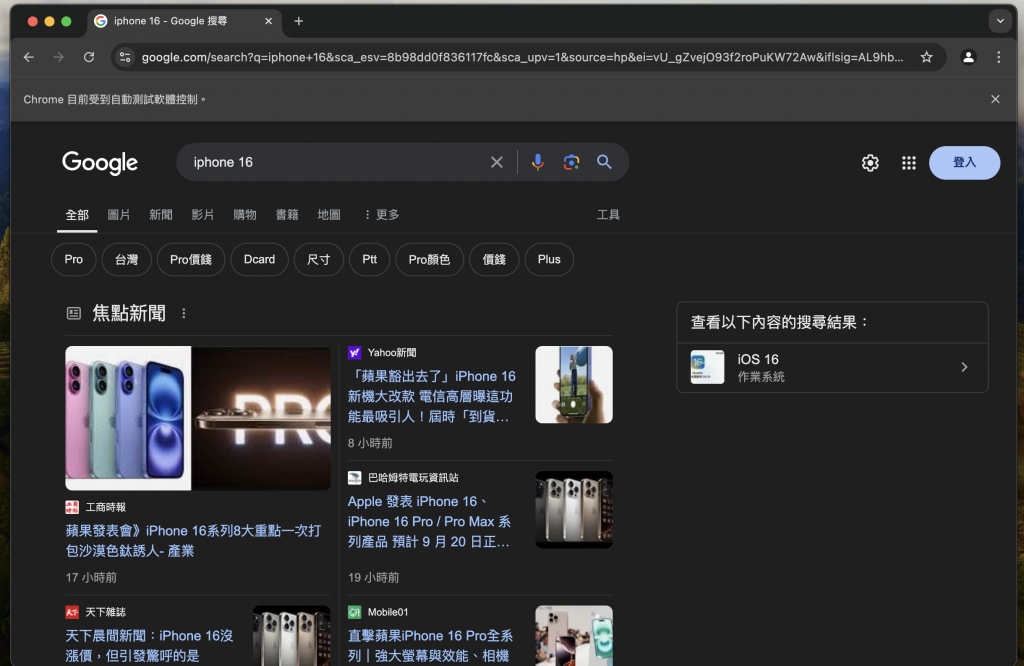Apply the Dcard filter chip
The height and width of the screenshot is (666, 1024).
click(x=259, y=259)
